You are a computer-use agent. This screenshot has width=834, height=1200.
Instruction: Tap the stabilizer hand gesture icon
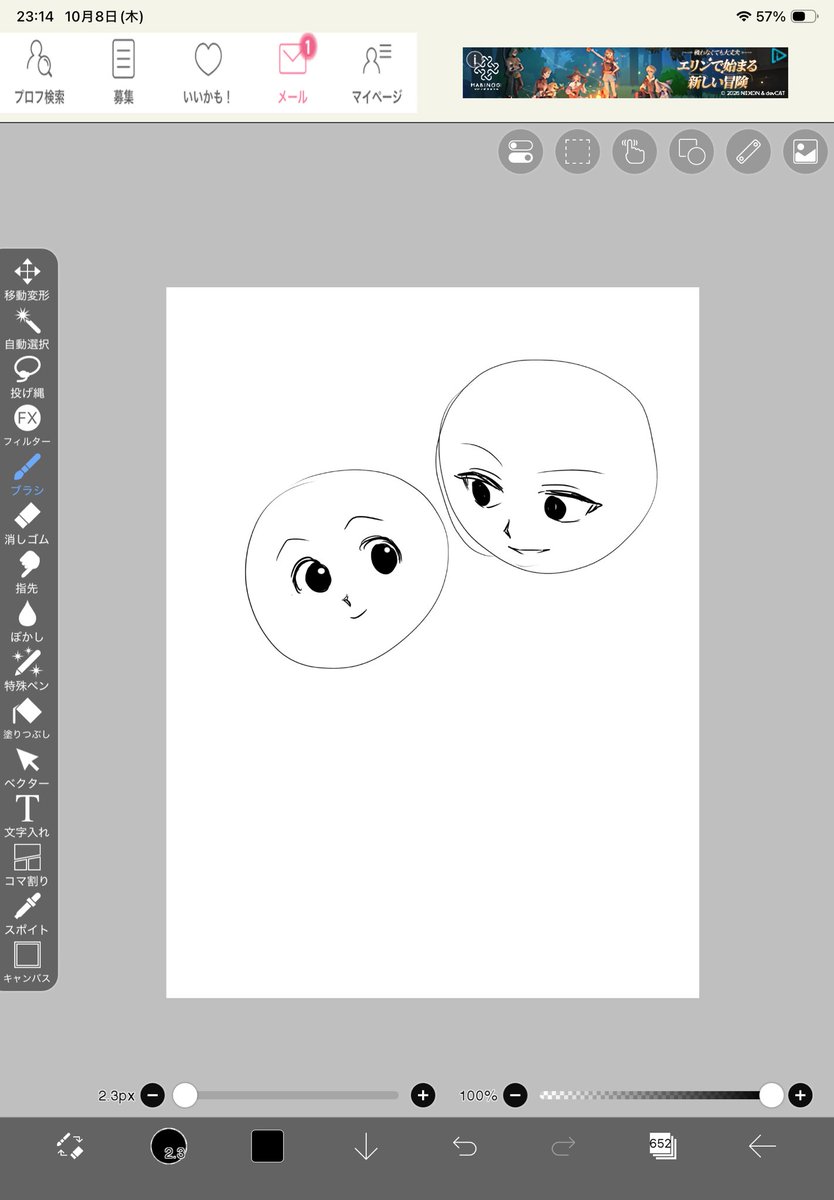coord(634,152)
